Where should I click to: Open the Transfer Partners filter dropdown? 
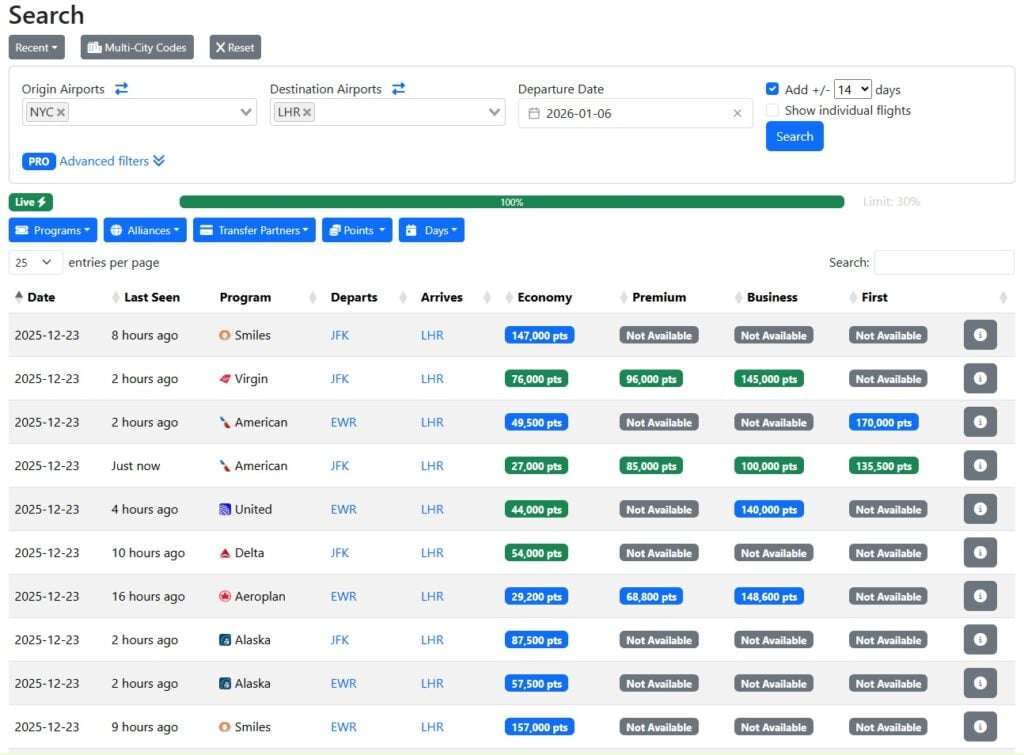254,230
